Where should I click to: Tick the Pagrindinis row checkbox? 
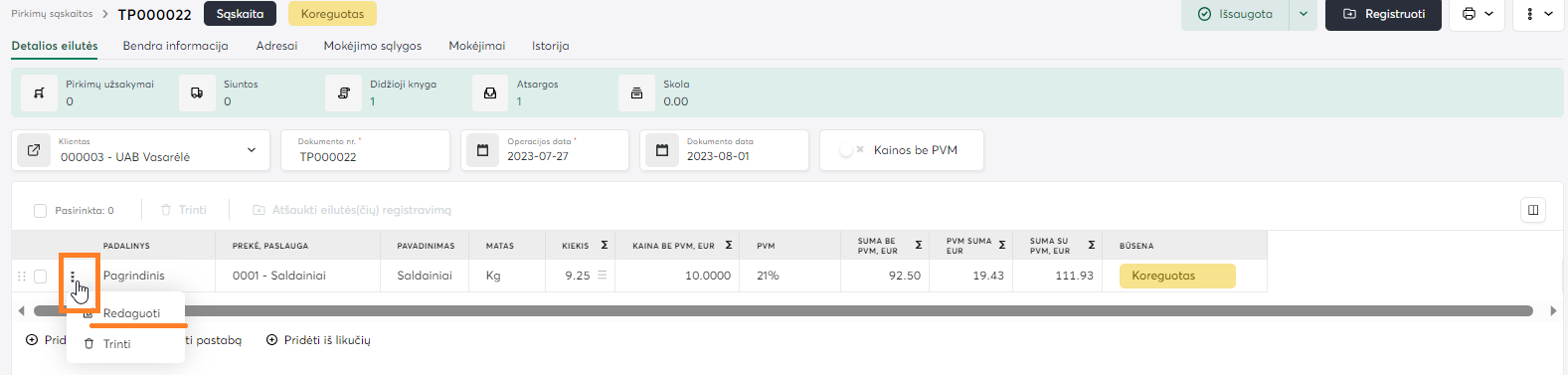[40, 277]
